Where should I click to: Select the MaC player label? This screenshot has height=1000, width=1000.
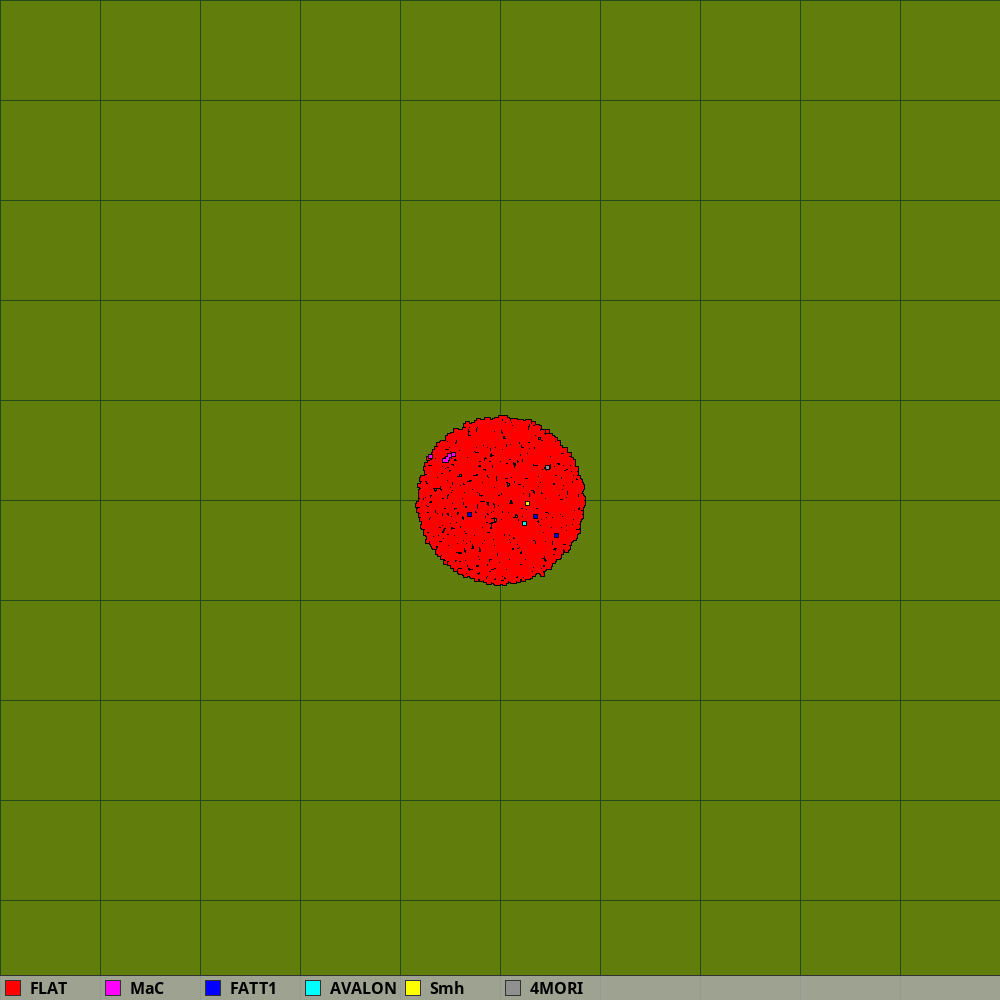(146, 988)
